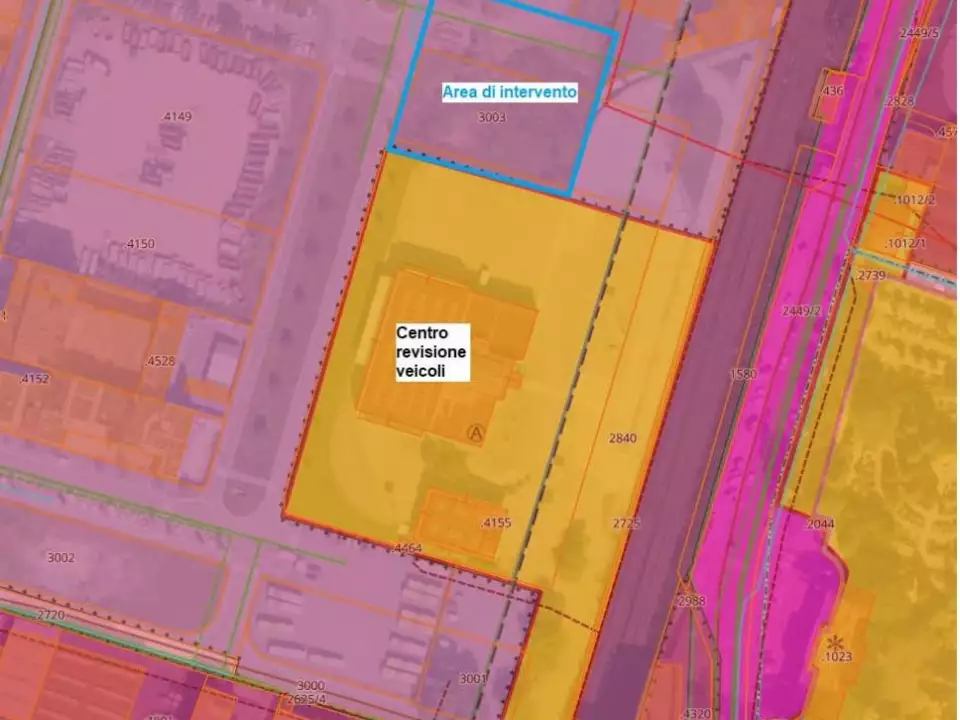Click parcel number 436
Screen dimensions: 960x720
pos(832,91)
